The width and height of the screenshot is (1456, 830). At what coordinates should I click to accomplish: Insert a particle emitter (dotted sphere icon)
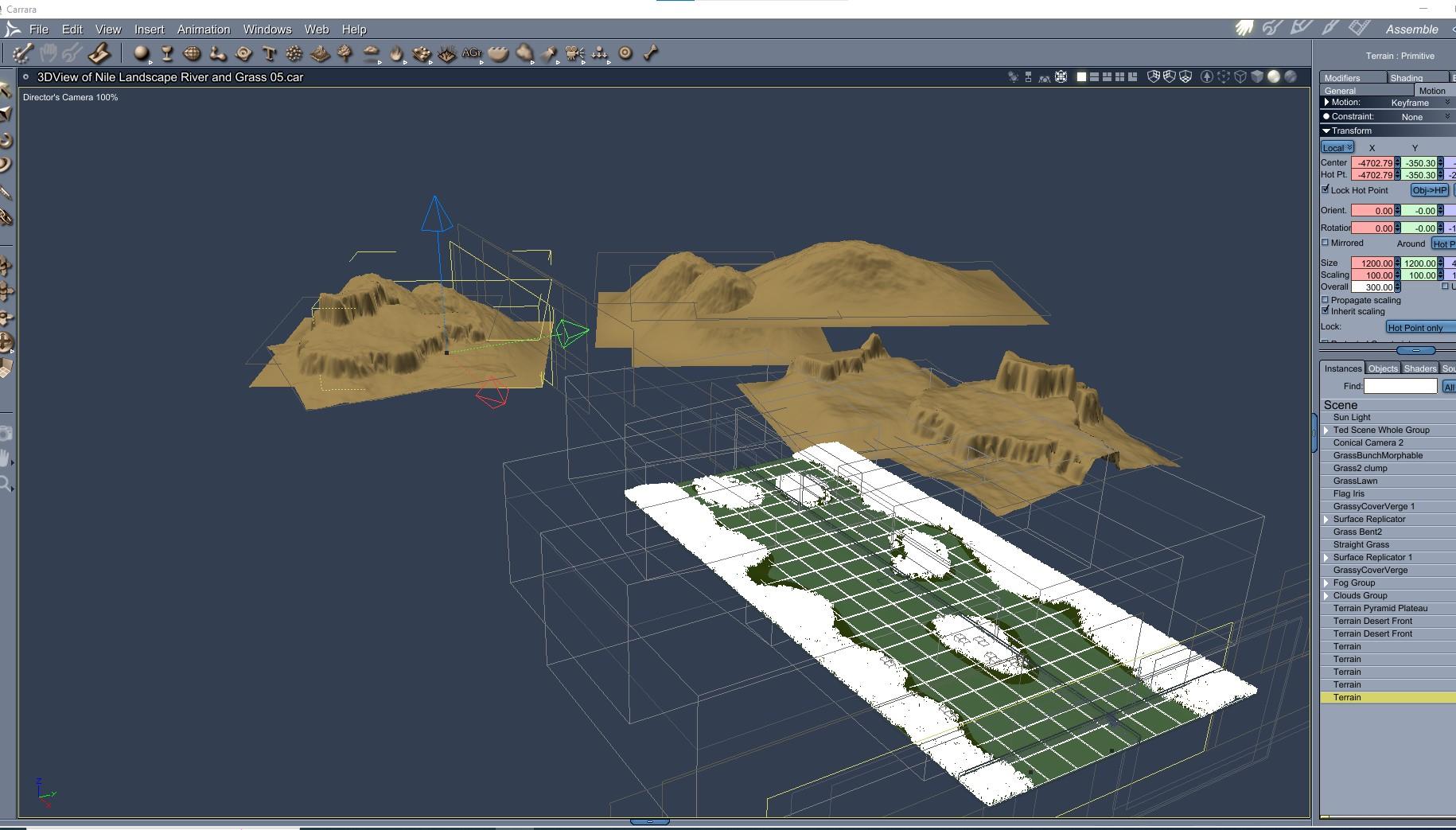pyautogui.click(x=294, y=53)
